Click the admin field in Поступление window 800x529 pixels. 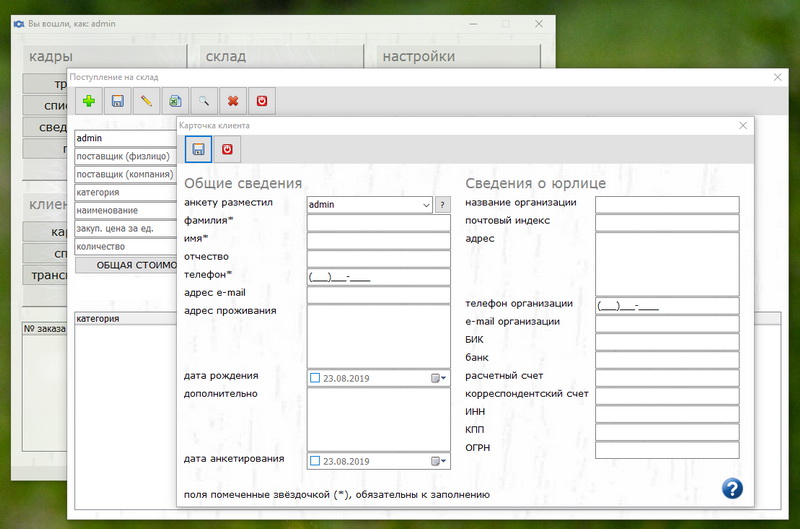[126, 138]
